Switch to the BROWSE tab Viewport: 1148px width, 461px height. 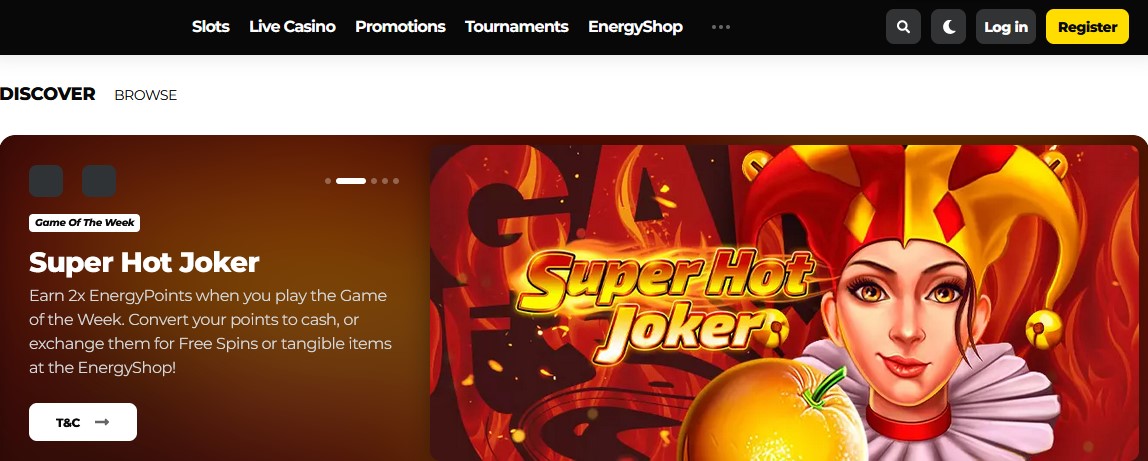[146, 95]
